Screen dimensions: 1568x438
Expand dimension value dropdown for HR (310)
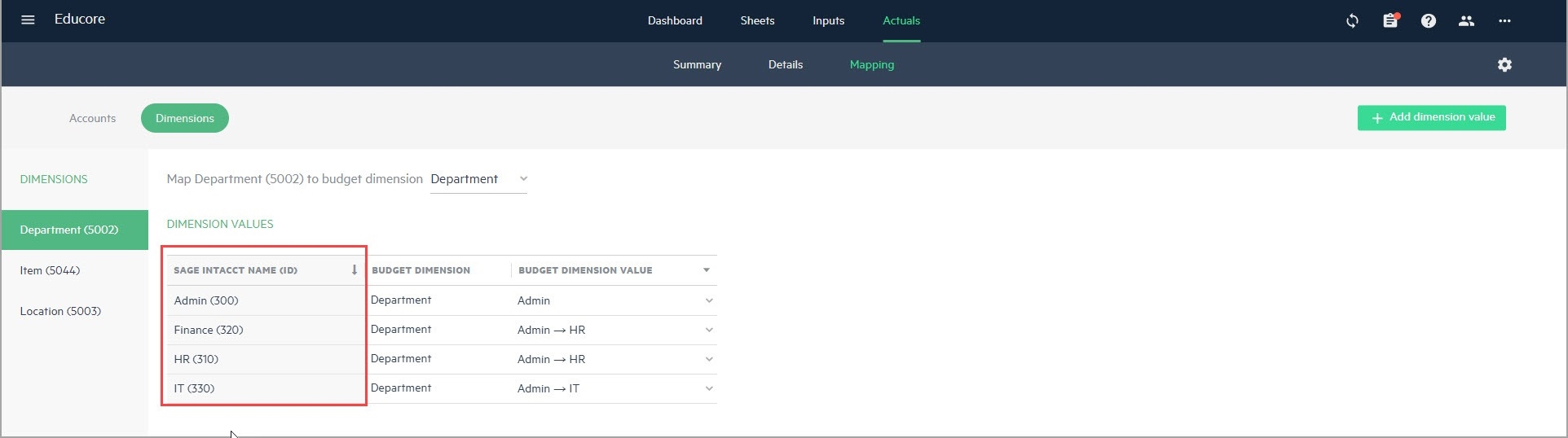click(x=709, y=359)
